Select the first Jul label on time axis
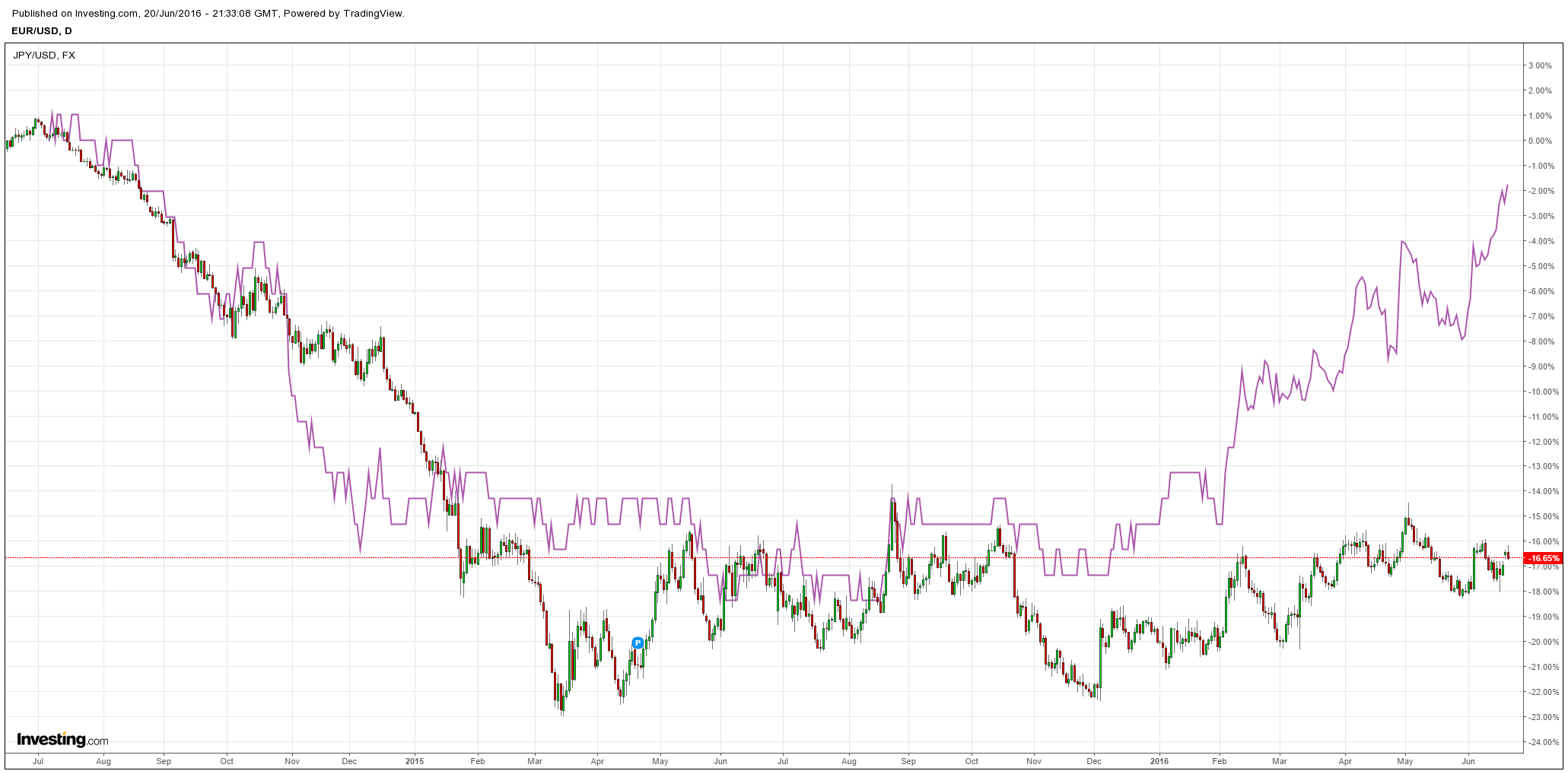The height and width of the screenshot is (771, 1568). tap(38, 760)
